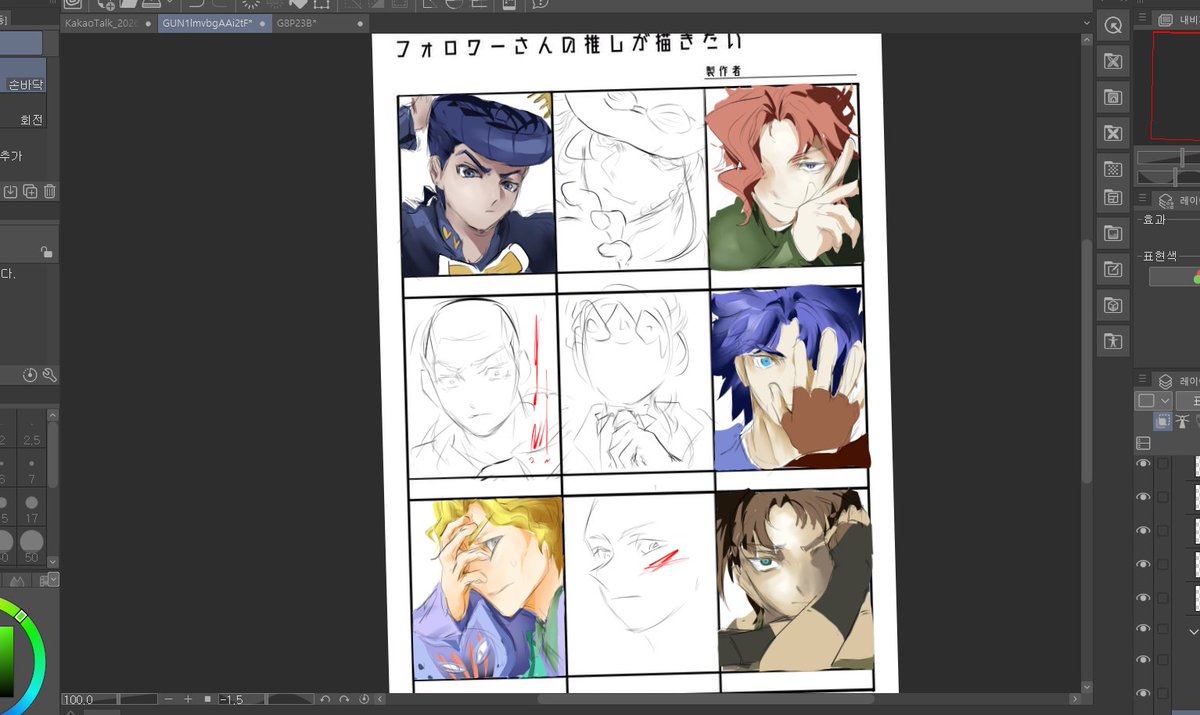Open the dropdown arrow above the color wheel

[x=53, y=580]
